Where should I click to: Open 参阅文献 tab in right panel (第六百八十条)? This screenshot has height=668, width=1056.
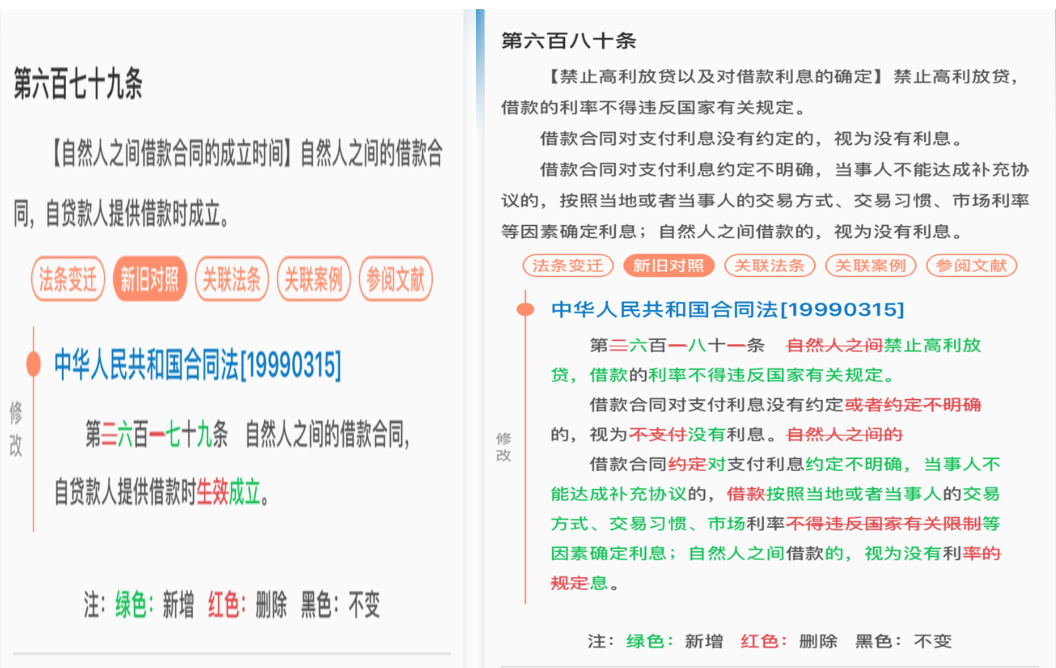click(x=971, y=266)
